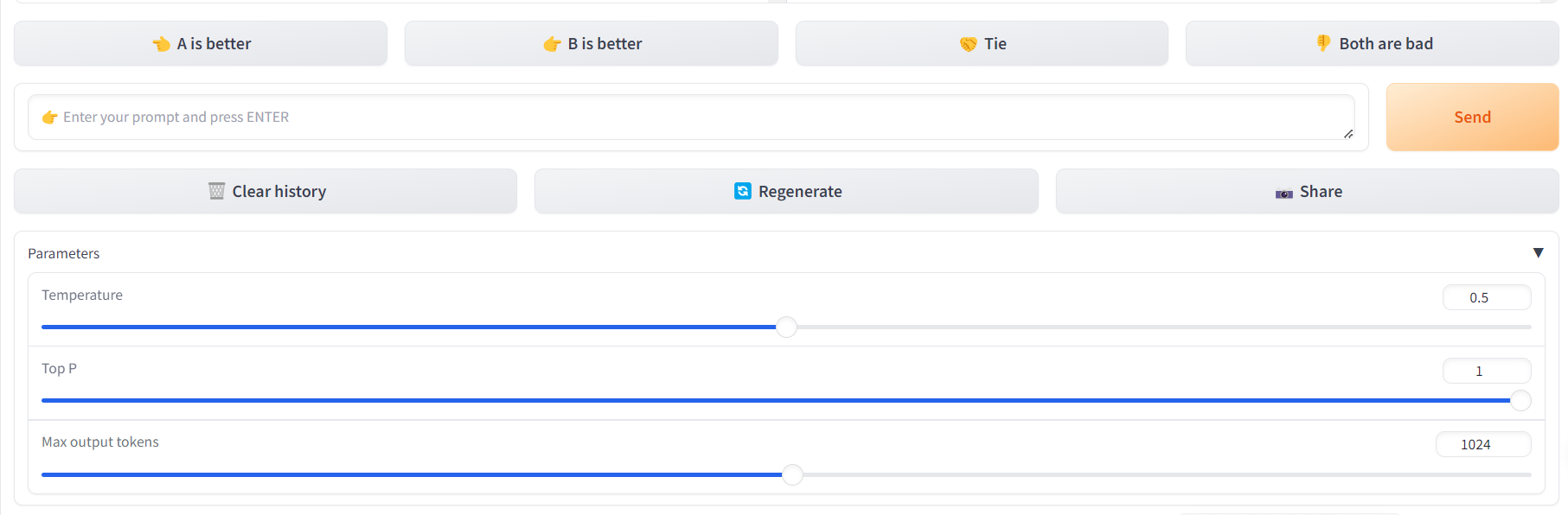Click the Parameters section header label
This screenshot has width=1568, height=515.
coord(64,253)
